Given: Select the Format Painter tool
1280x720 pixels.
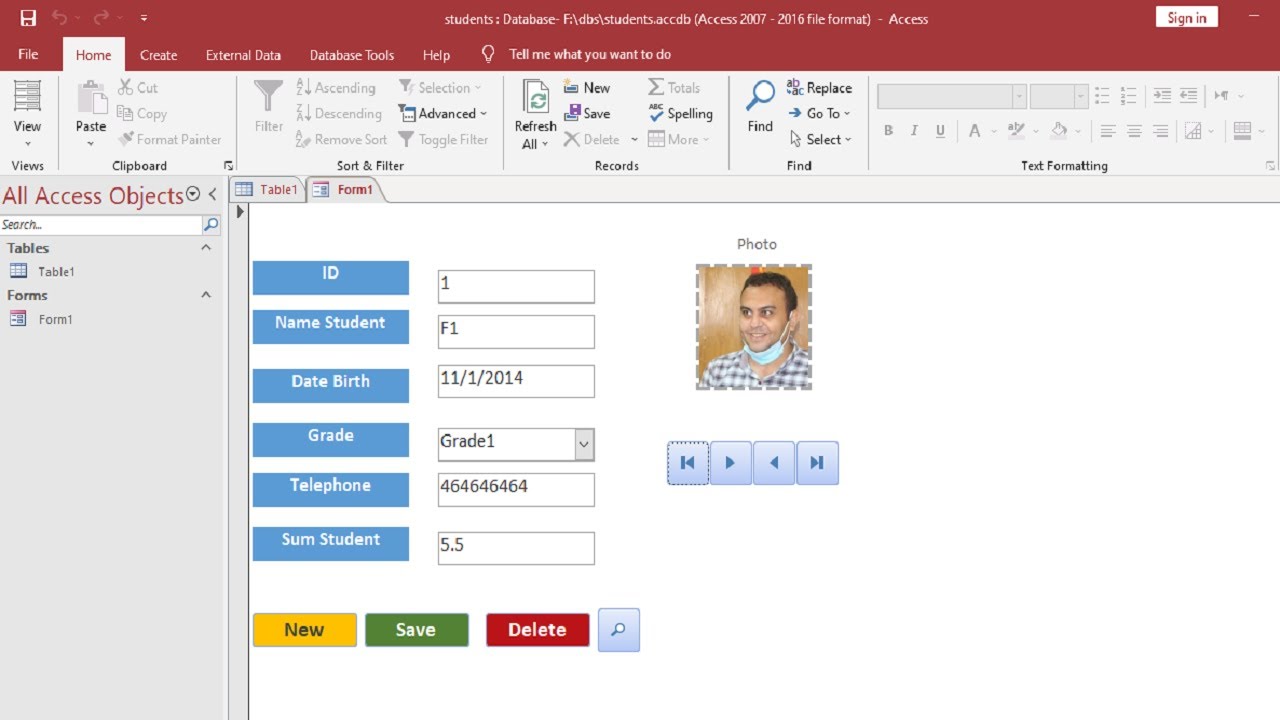Looking at the screenshot, I should pos(170,140).
